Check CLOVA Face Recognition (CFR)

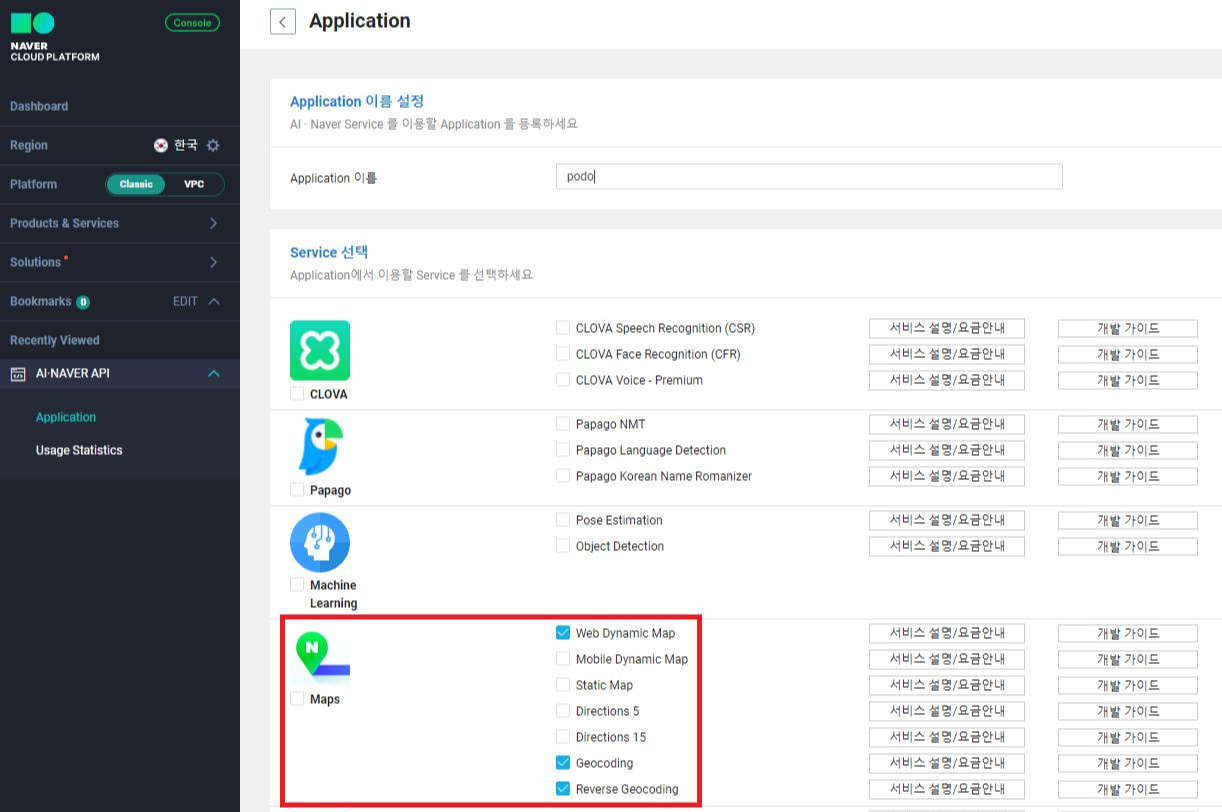click(x=563, y=354)
